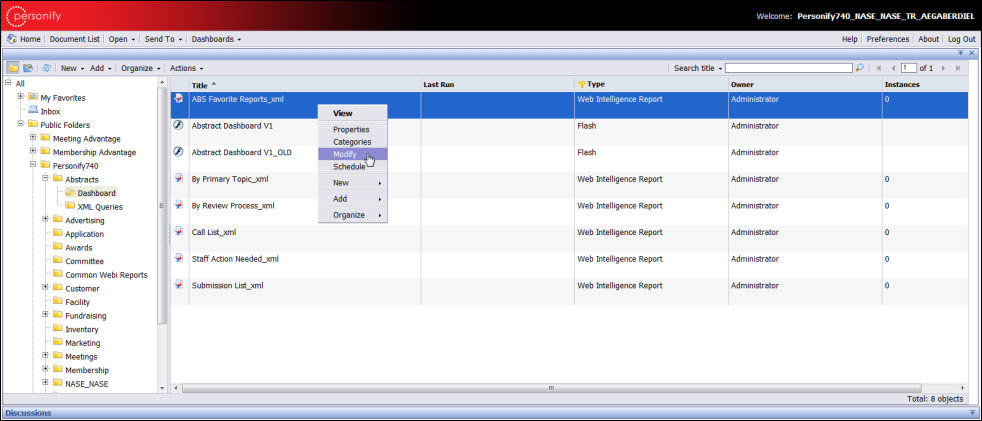The height and width of the screenshot is (421, 982).
Task: Click the Inbox icon in the tree
Action: coord(33,110)
